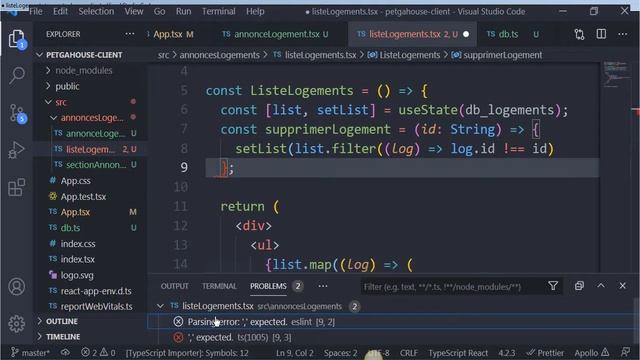
Task: Switch to the annonceLogement.tsx tab
Action: tap(276, 34)
